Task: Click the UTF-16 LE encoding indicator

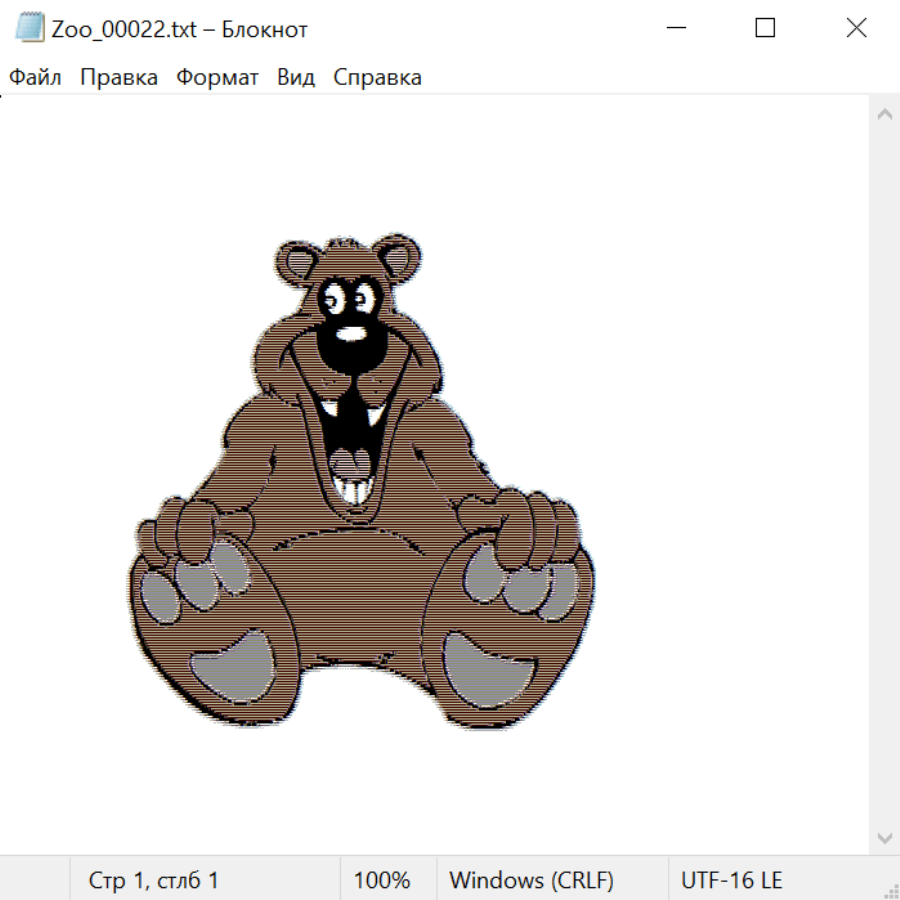Action: (731, 880)
